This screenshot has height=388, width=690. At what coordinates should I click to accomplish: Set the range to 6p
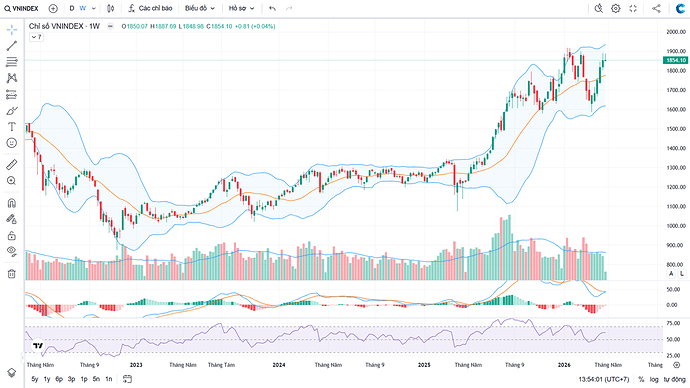click(x=59, y=379)
